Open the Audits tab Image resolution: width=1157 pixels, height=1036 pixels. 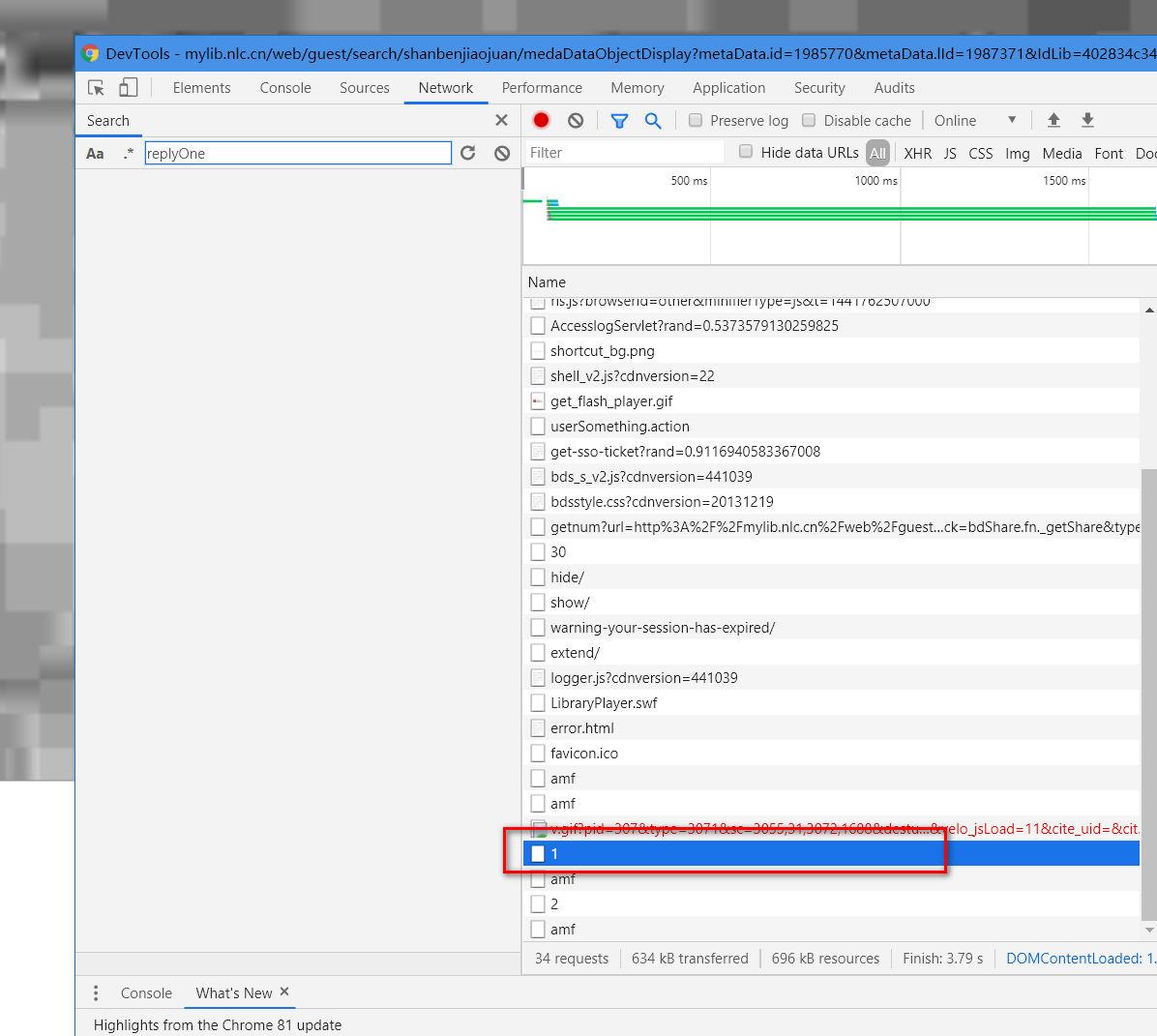click(894, 88)
